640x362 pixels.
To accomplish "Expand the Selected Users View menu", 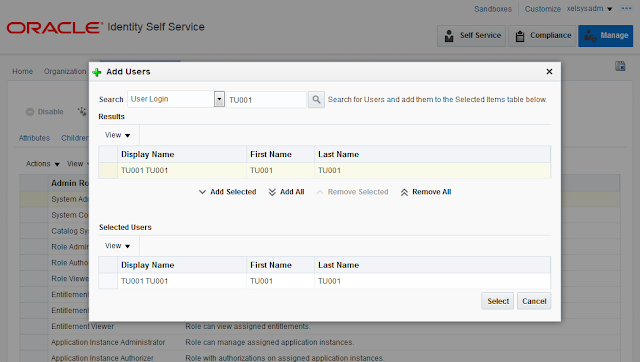I will coord(118,246).
